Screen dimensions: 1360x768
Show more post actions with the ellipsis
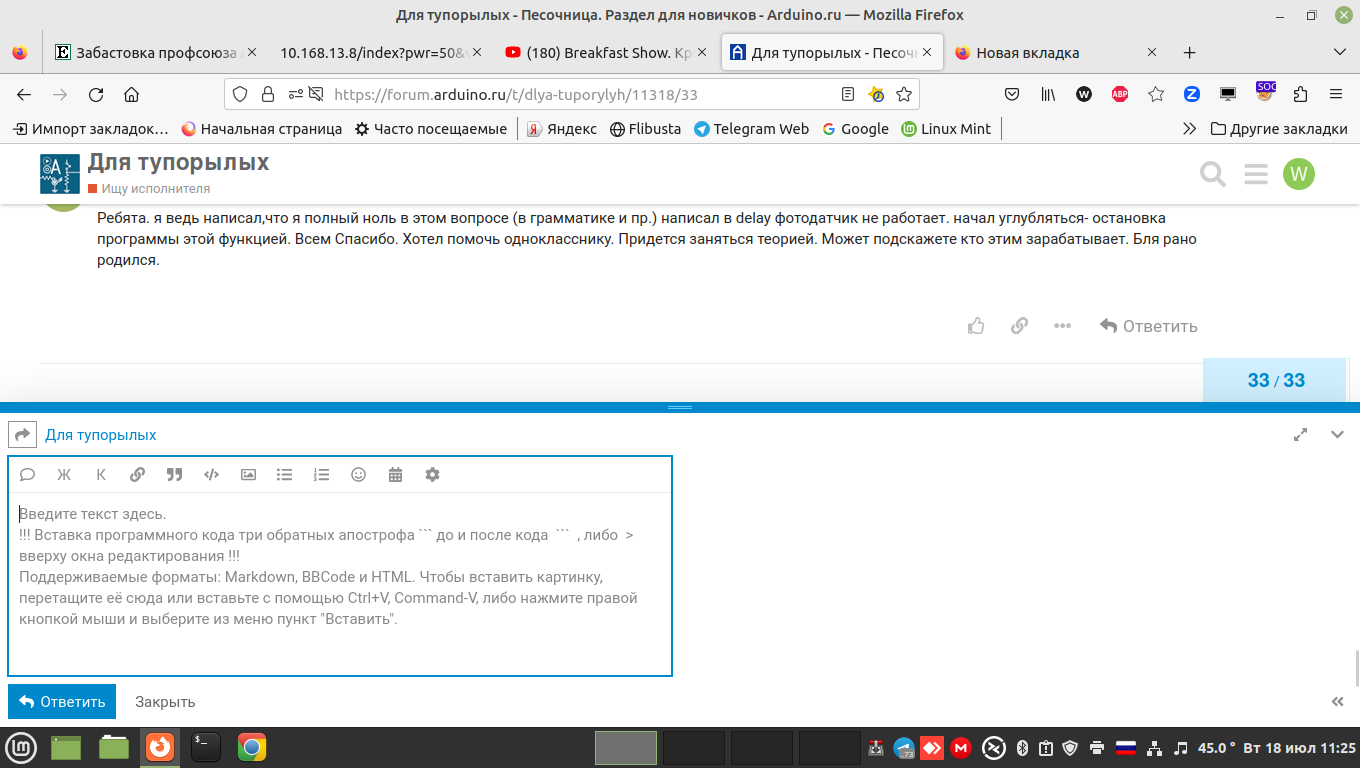(1062, 326)
